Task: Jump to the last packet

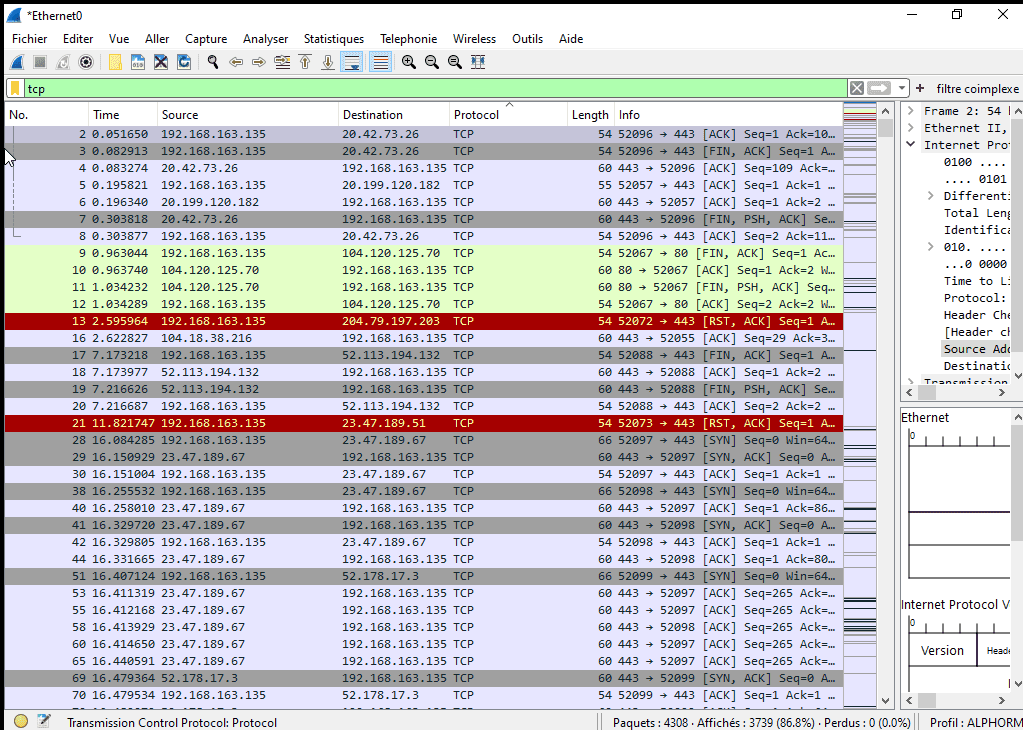Action: (328, 62)
